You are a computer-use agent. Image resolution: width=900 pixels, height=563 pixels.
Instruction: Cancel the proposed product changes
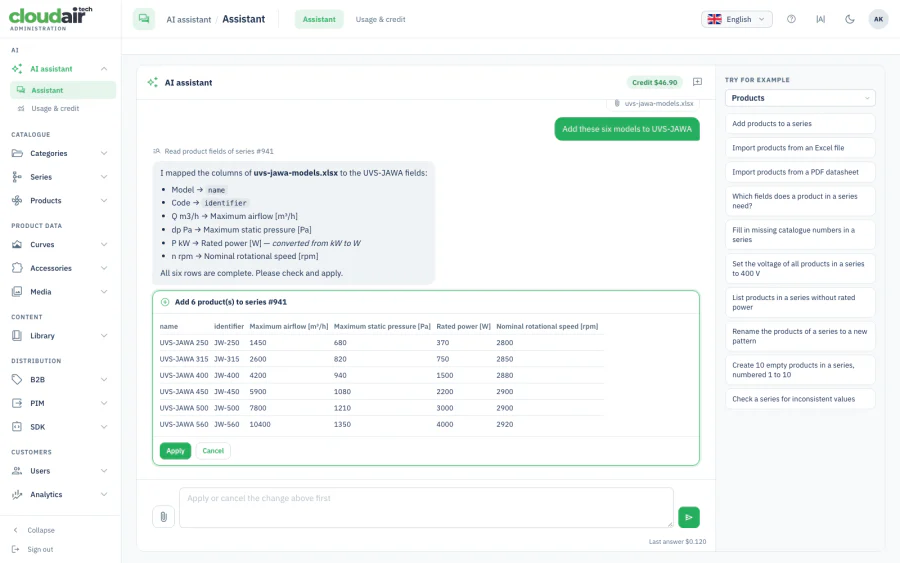(x=213, y=451)
